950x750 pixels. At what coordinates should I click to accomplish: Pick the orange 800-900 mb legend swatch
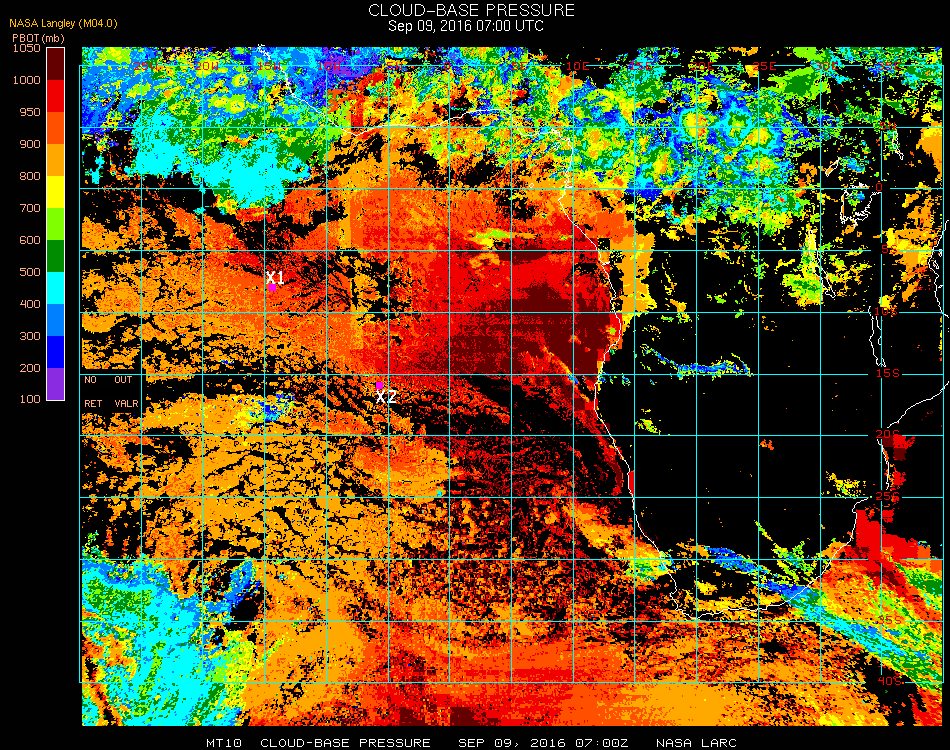[56, 160]
